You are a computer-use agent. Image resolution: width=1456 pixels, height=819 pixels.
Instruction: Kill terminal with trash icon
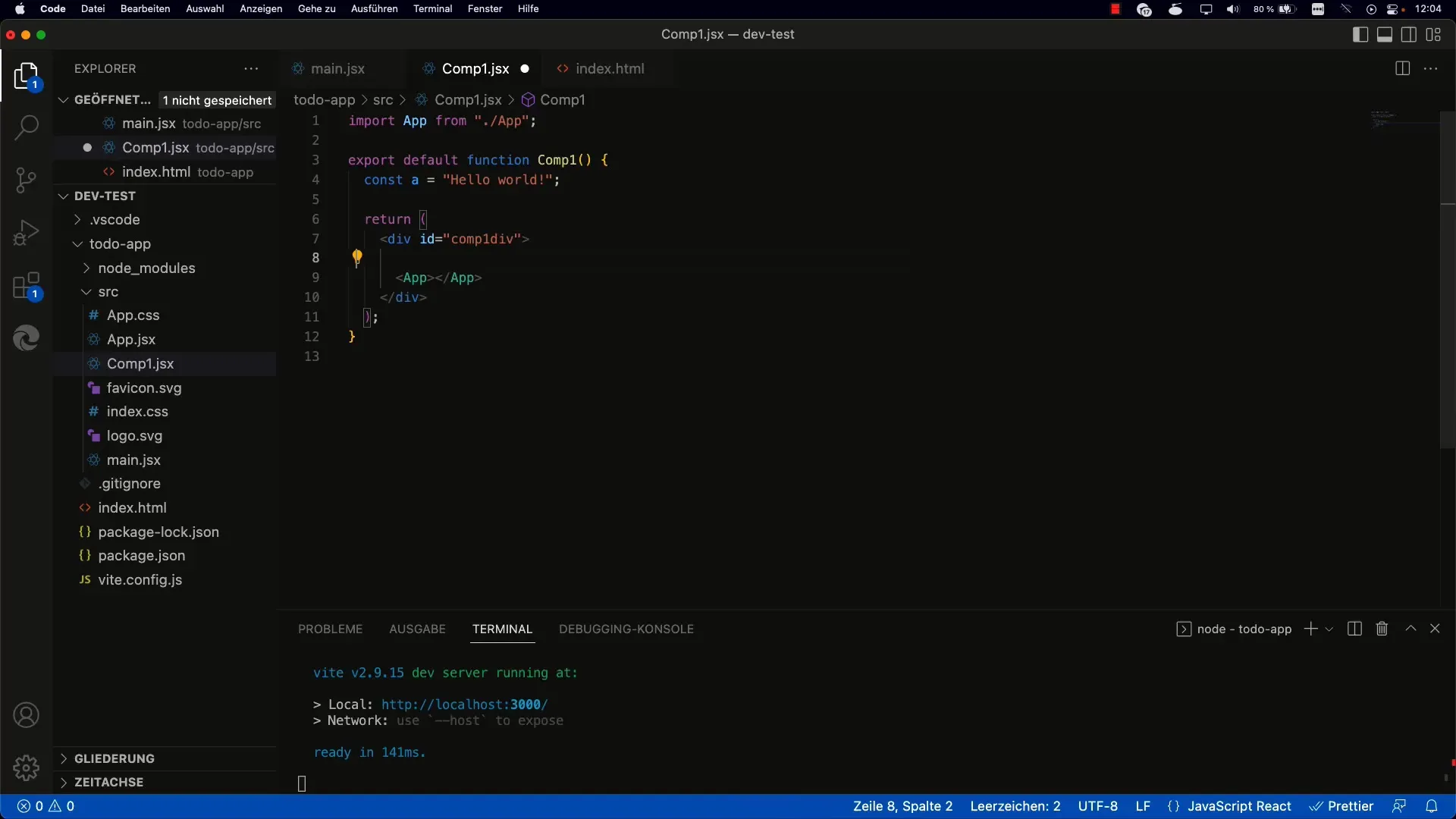[x=1382, y=629]
